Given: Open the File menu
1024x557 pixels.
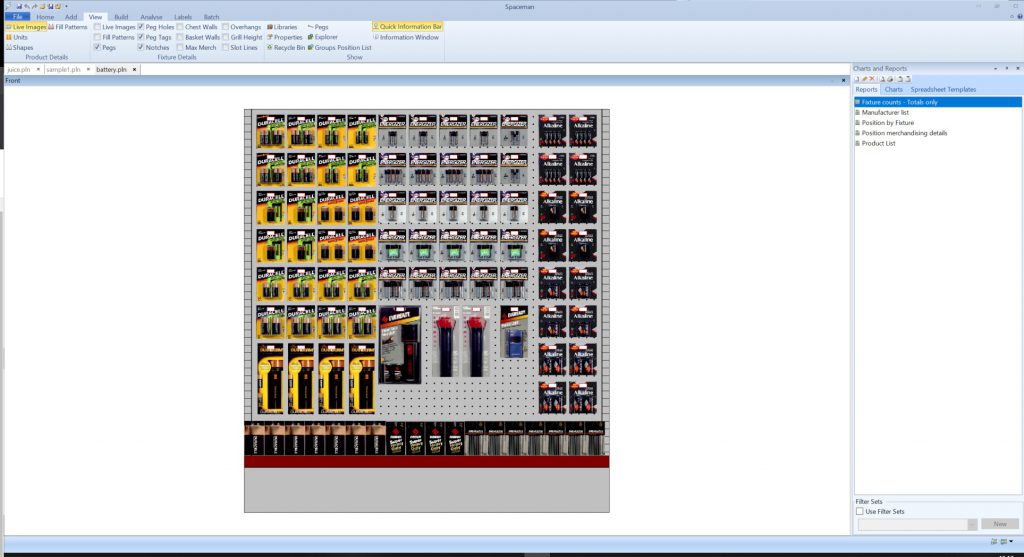Looking at the screenshot, I should (x=17, y=17).
